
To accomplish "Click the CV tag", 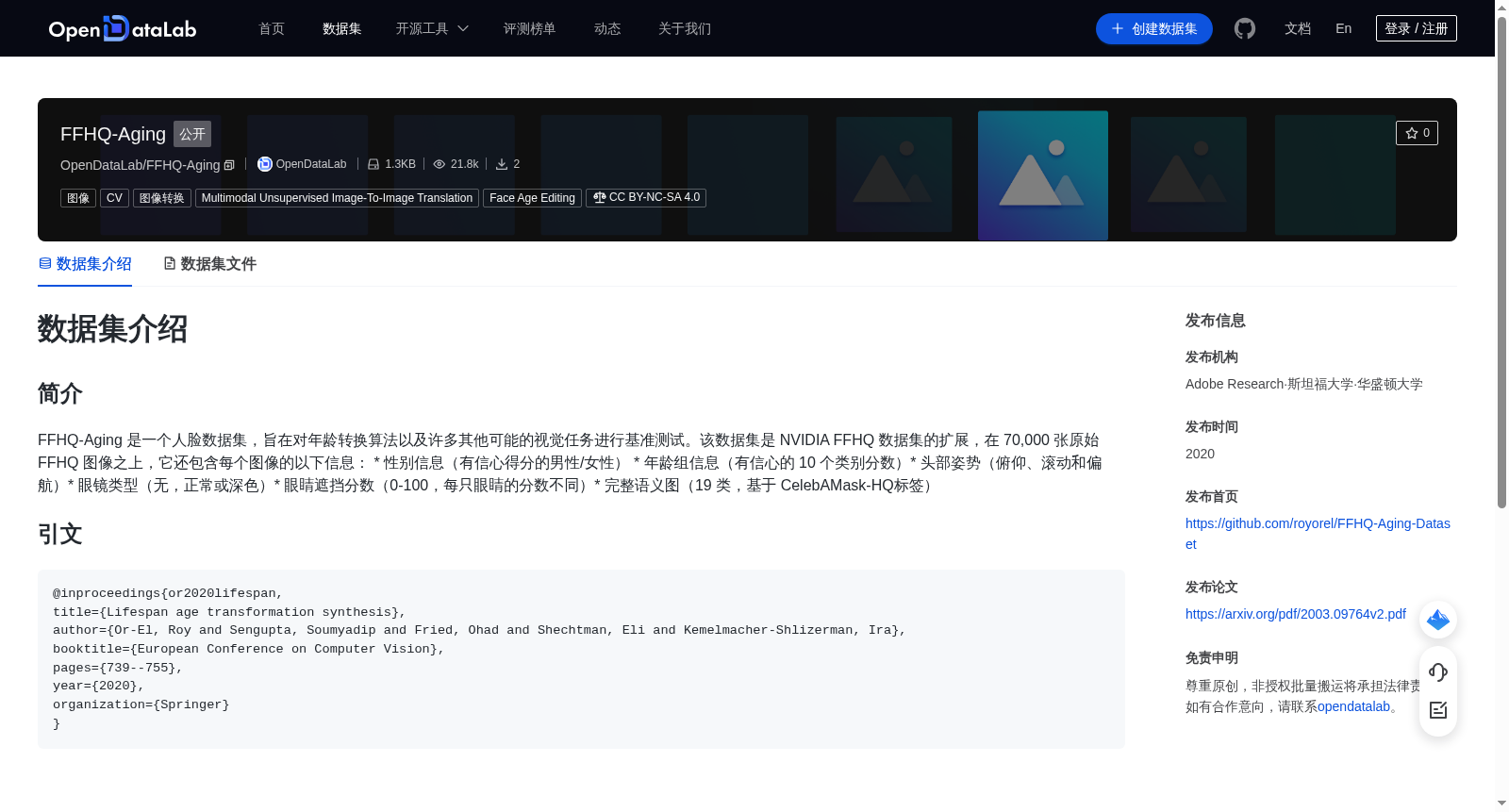I will coord(114,198).
